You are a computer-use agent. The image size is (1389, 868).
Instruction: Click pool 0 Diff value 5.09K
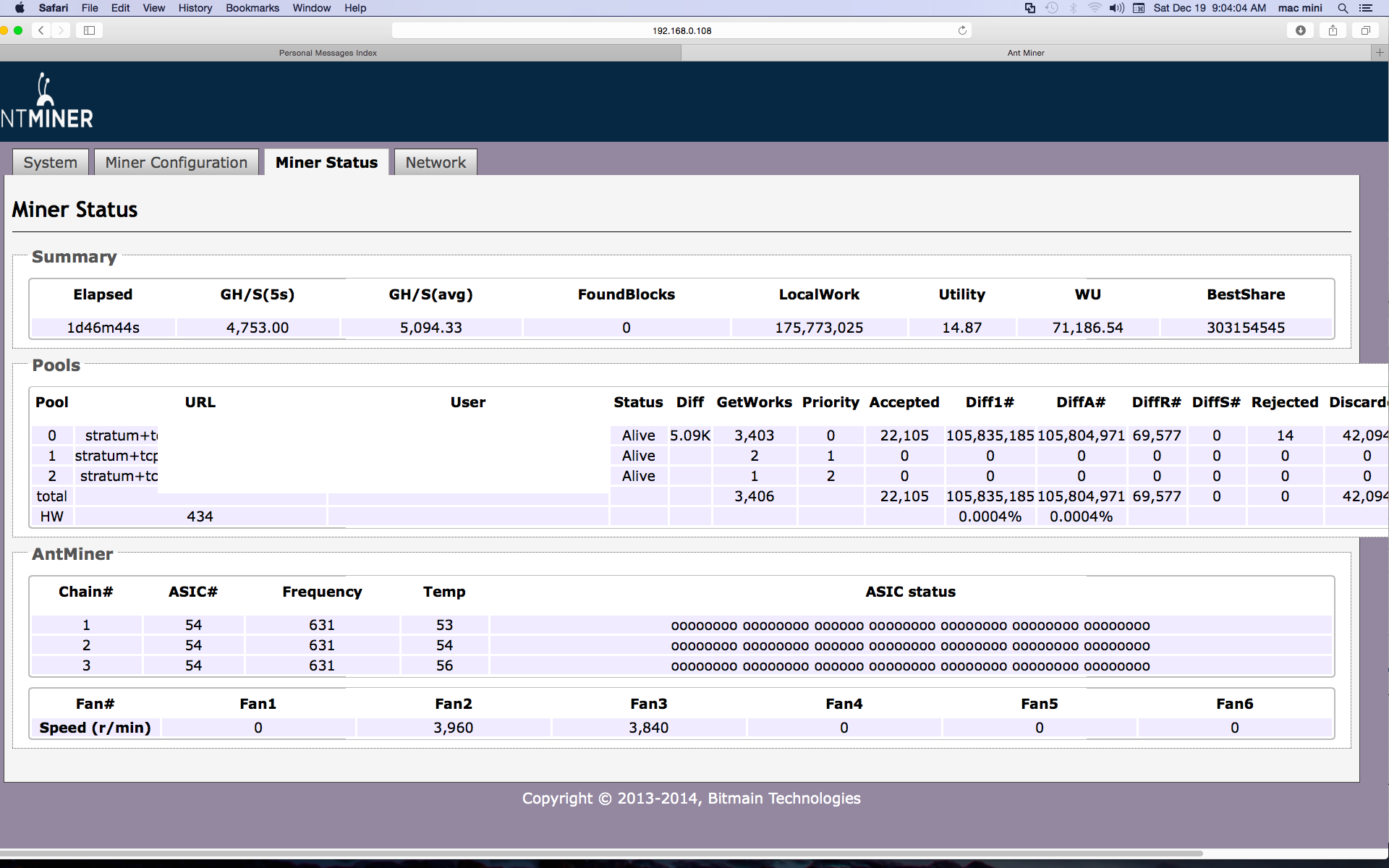click(x=690, y=435)
